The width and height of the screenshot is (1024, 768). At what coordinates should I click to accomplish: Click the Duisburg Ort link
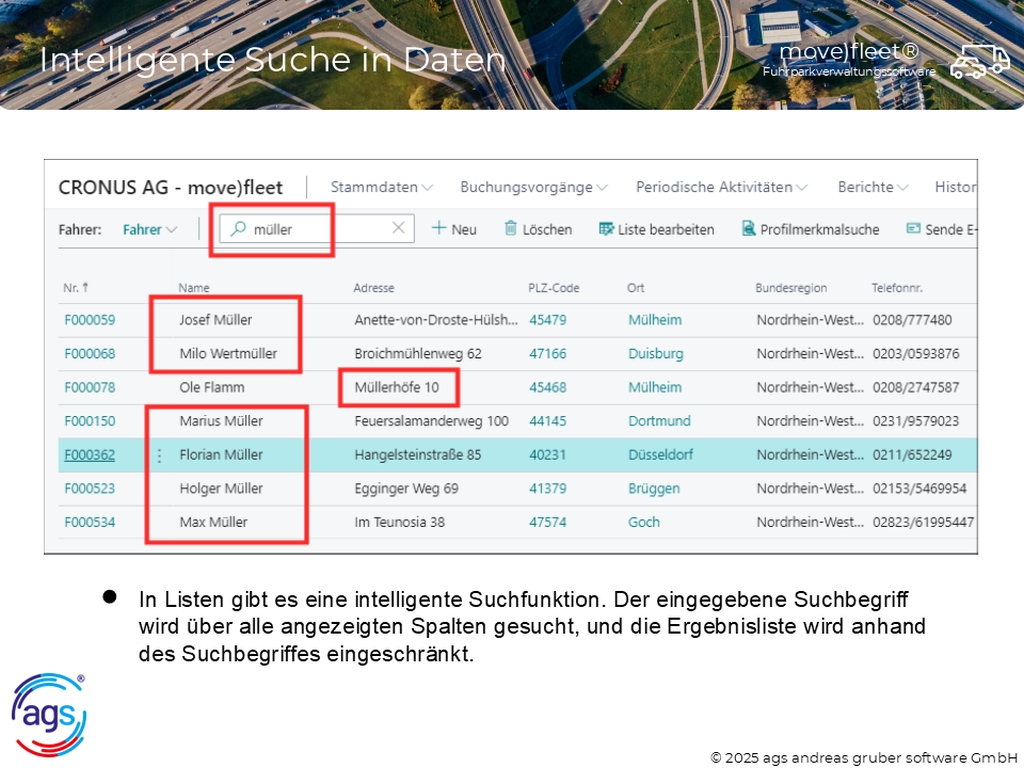click(x=656, y=354)
